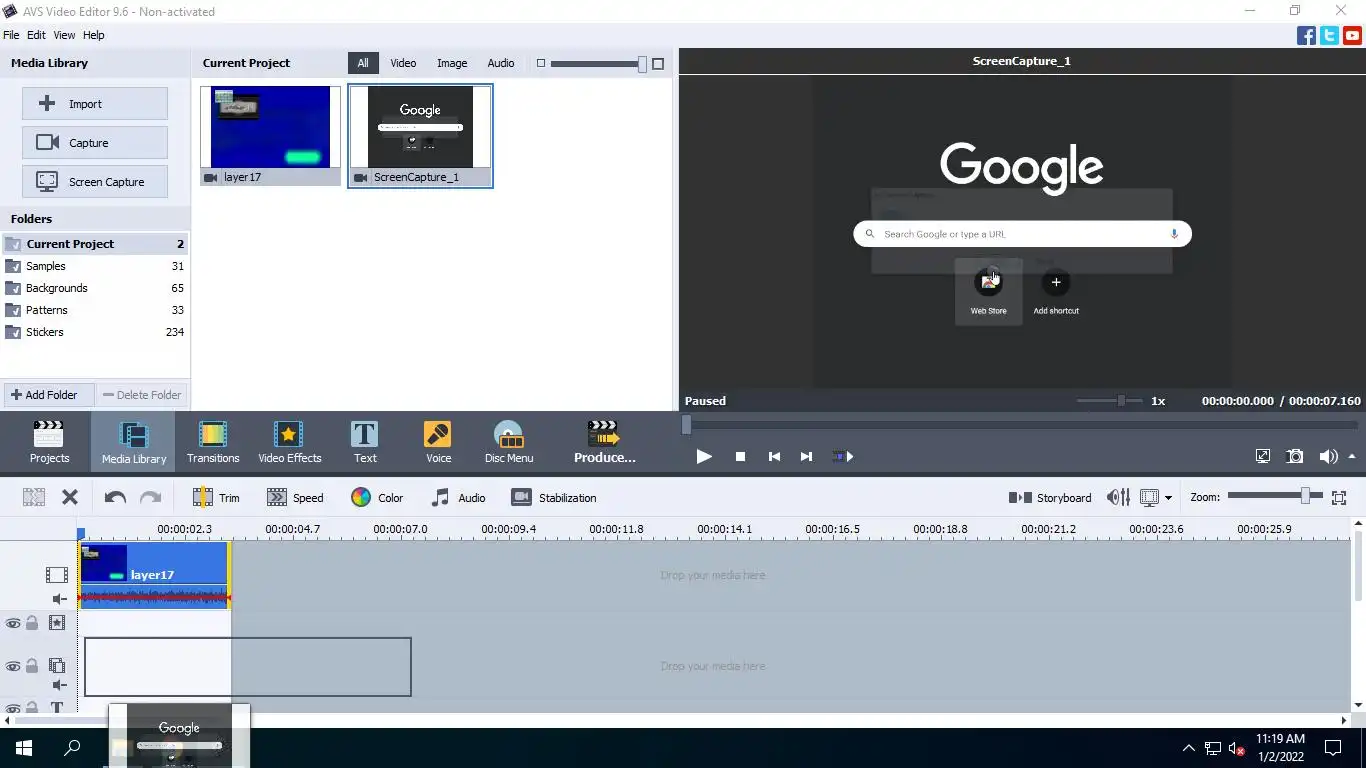Open the Facebook link icon
1366x768 pixels.
tap(1306, 35)
